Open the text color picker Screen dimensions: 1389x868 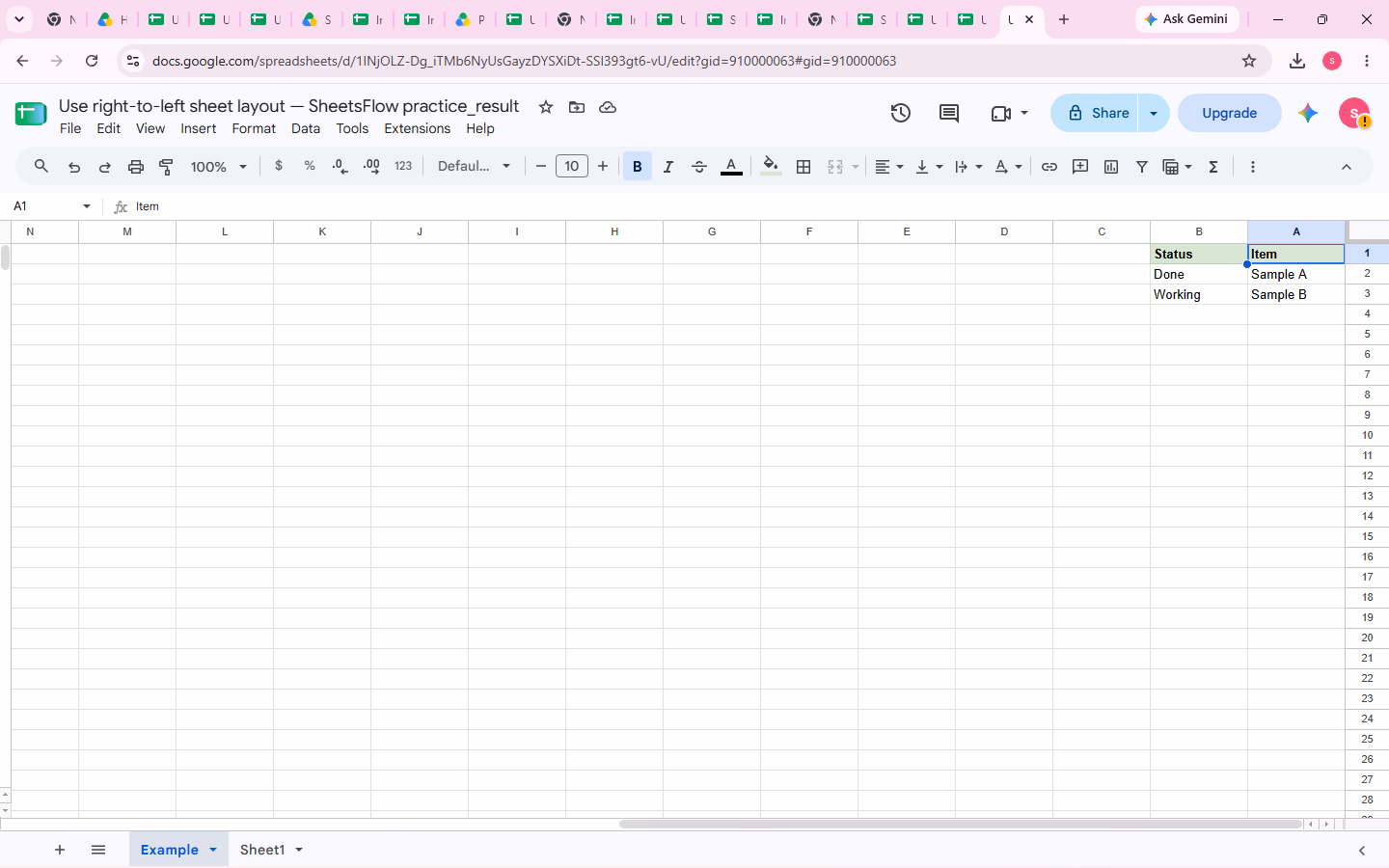pos(732,167)
